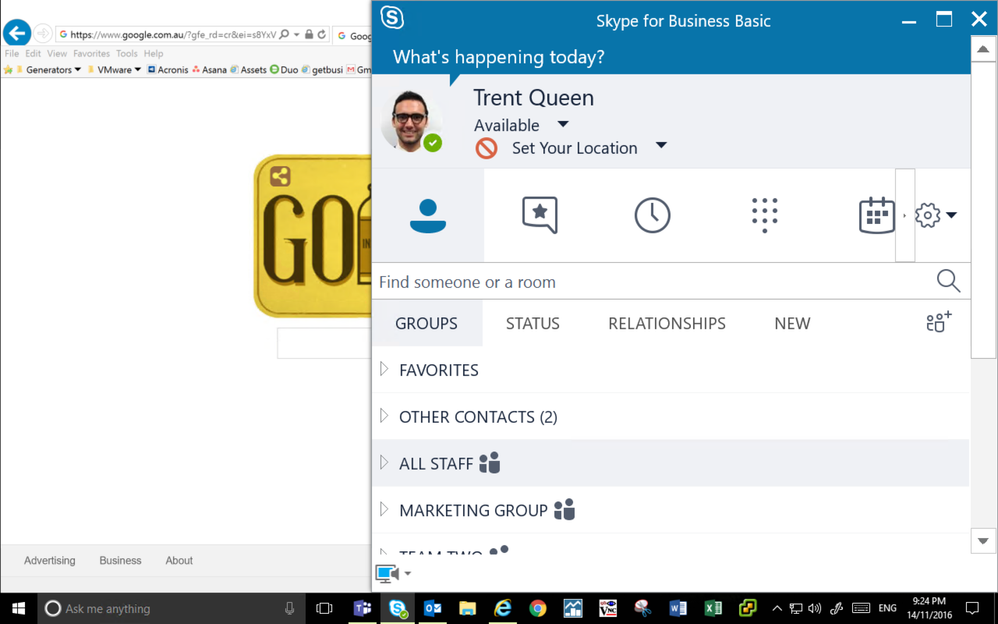
Task: Click the share icon on Google doodle
Action: pyautogui.click(x=280, y=176)
